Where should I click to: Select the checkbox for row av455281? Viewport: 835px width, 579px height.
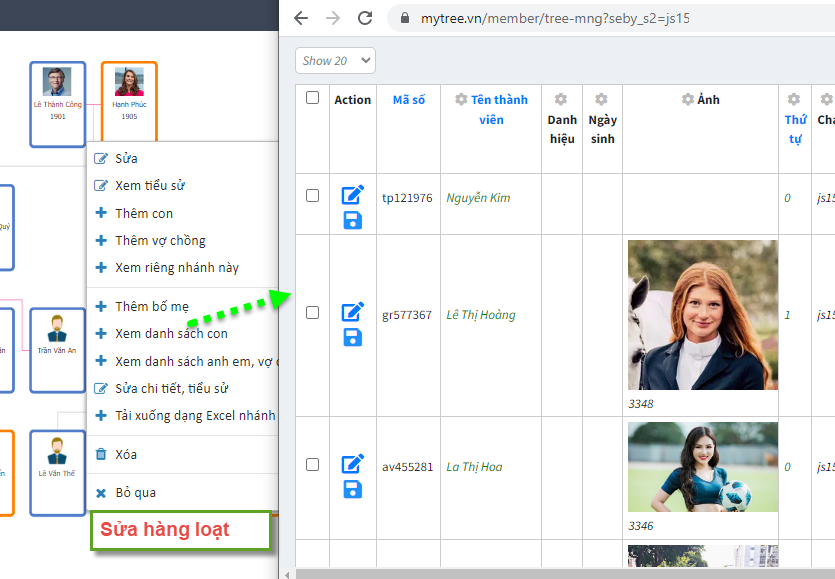click(x=313, y=465)
